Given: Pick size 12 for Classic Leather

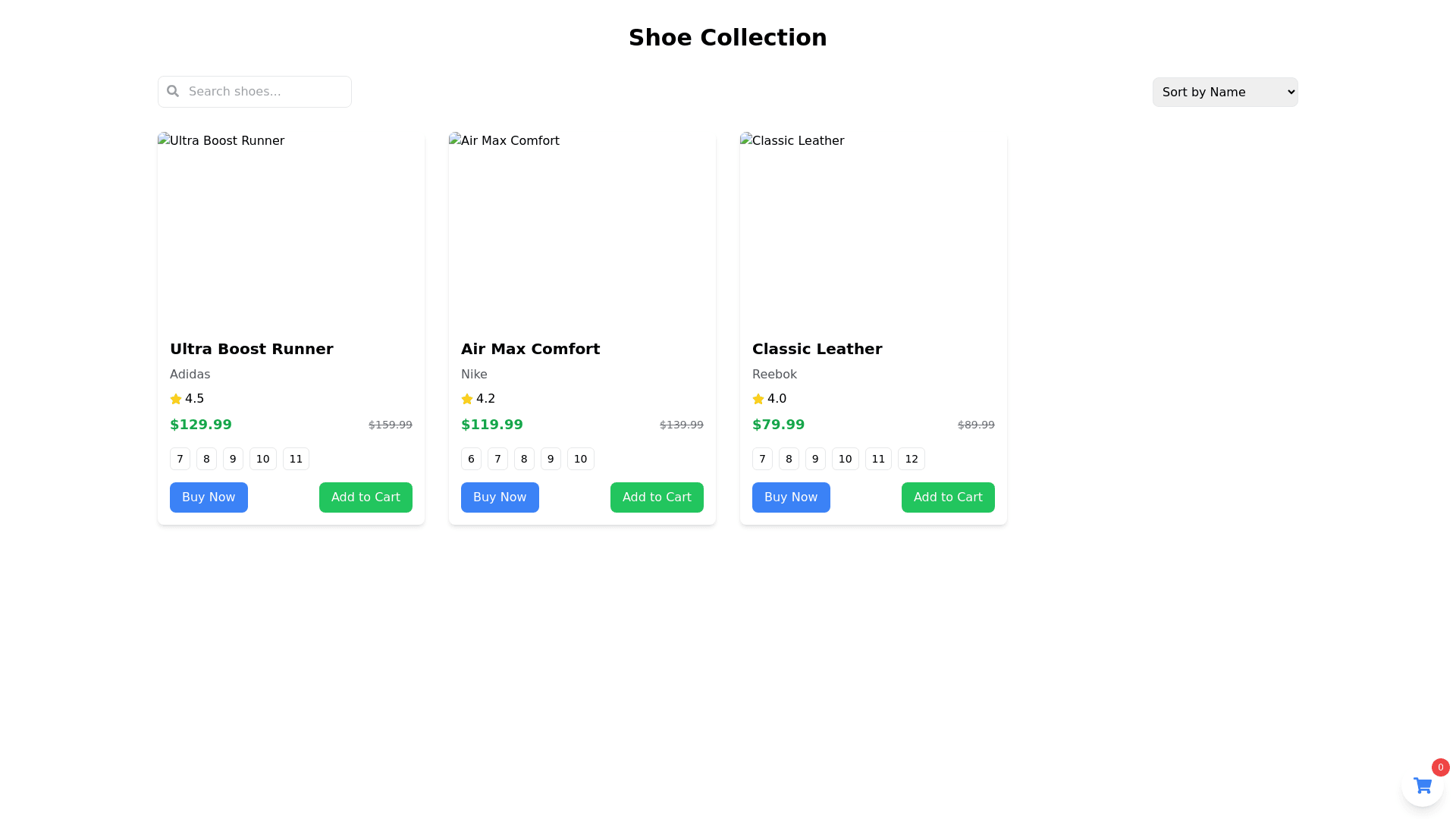Looking at the screenshot, I should [x=911, y=459].
